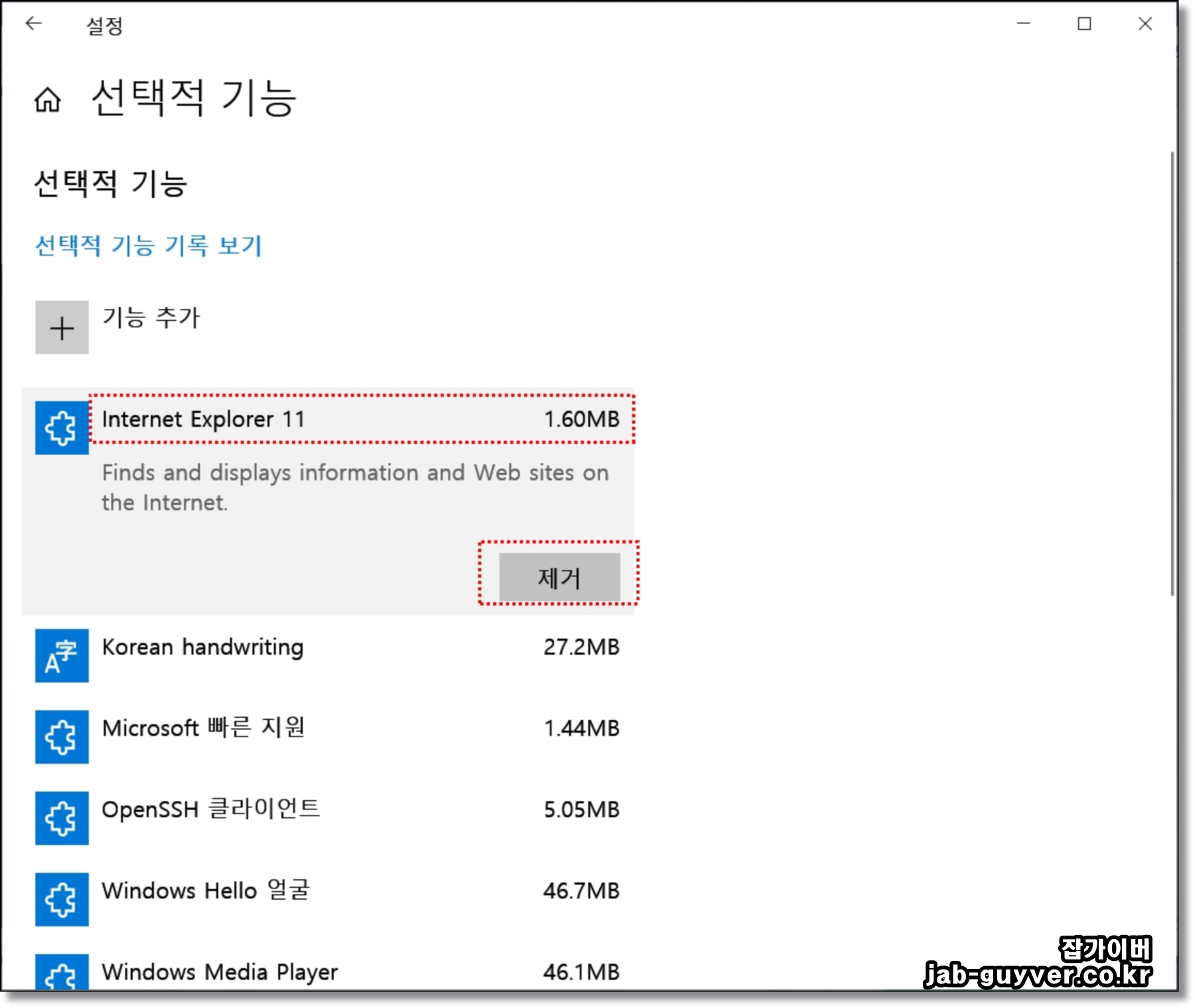This screenshot has height=1008, width=1195.
Task: Click the 27.2MB size value
Action: click(582, 647)
